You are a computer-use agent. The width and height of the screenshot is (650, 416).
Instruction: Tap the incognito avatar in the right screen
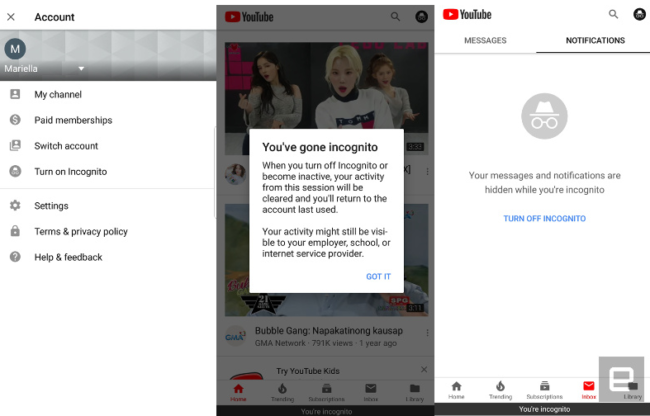[x=639, y=14]
